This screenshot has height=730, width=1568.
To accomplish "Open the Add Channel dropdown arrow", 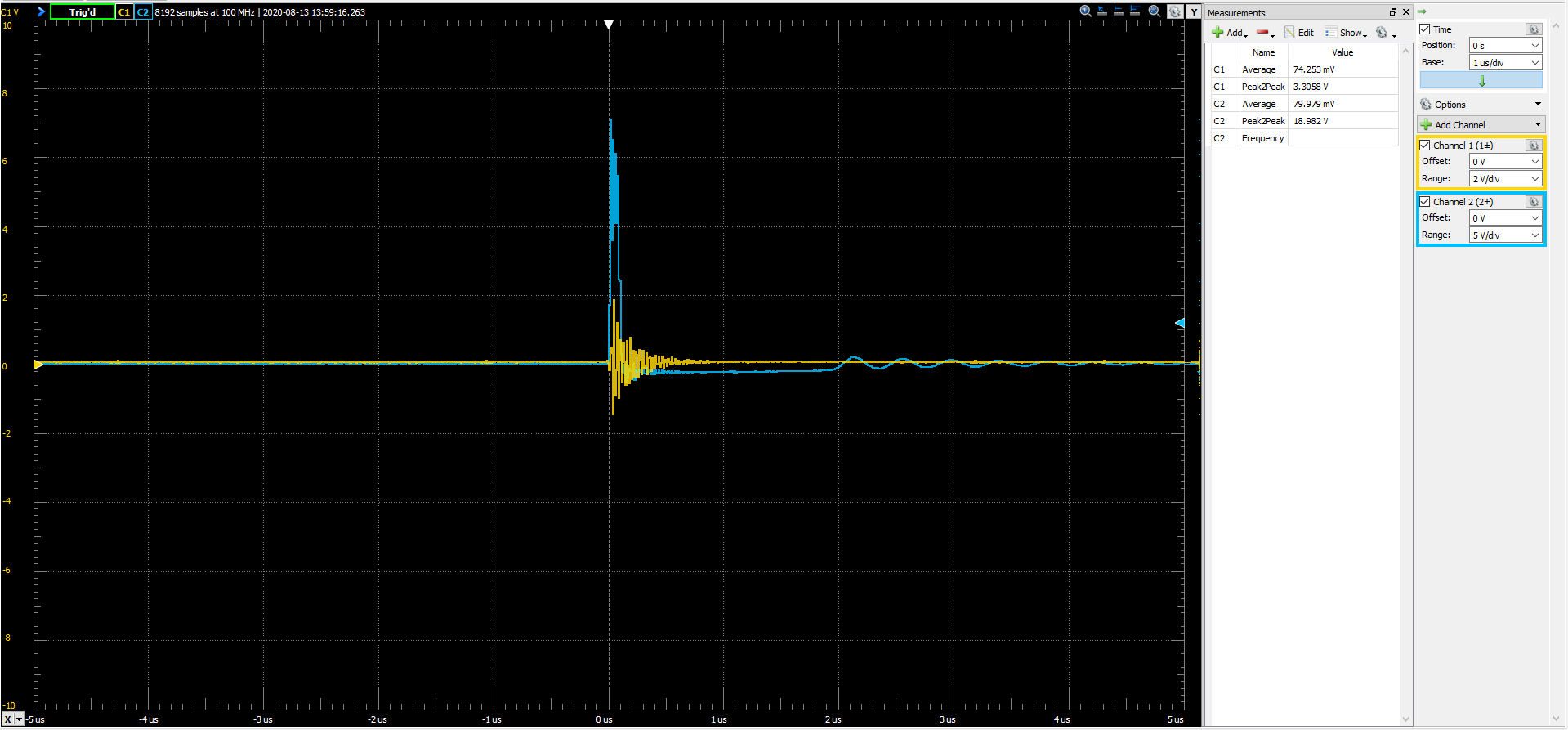I will [x=1539, y=125].
